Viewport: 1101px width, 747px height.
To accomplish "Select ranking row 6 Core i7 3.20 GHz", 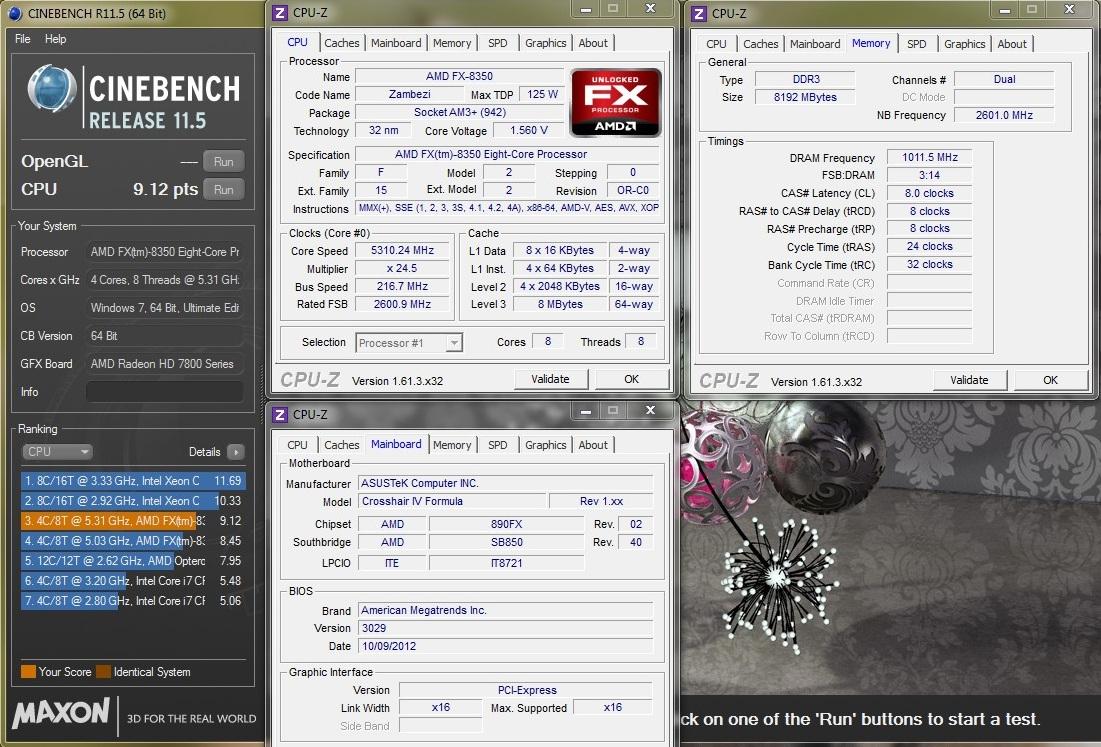I will click(x=133, y=581).
